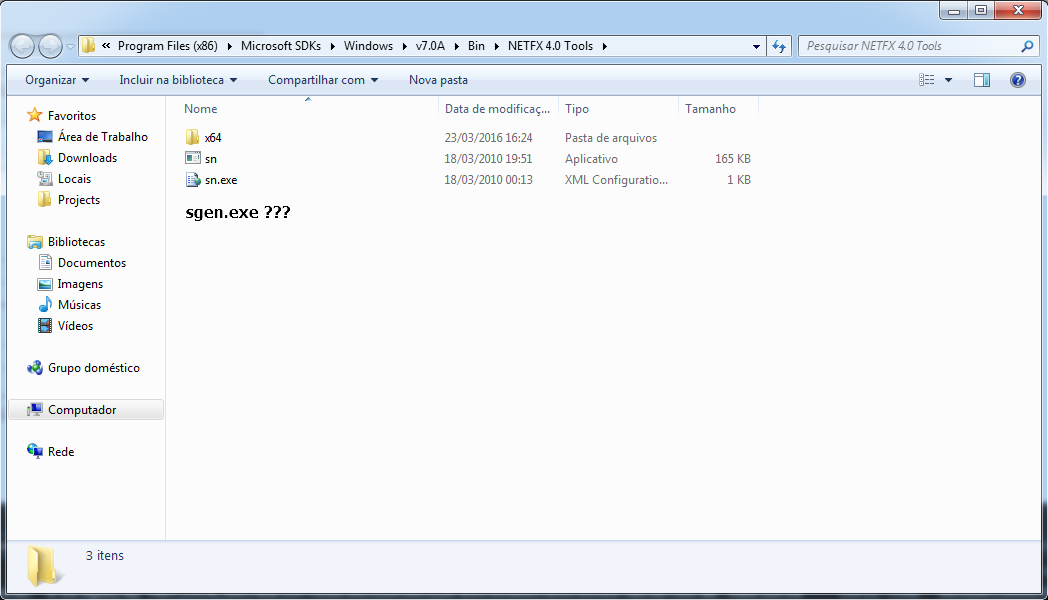Click the Locais recent places icon
This screenshot has height=600, width=1048.
pos(45,178)
